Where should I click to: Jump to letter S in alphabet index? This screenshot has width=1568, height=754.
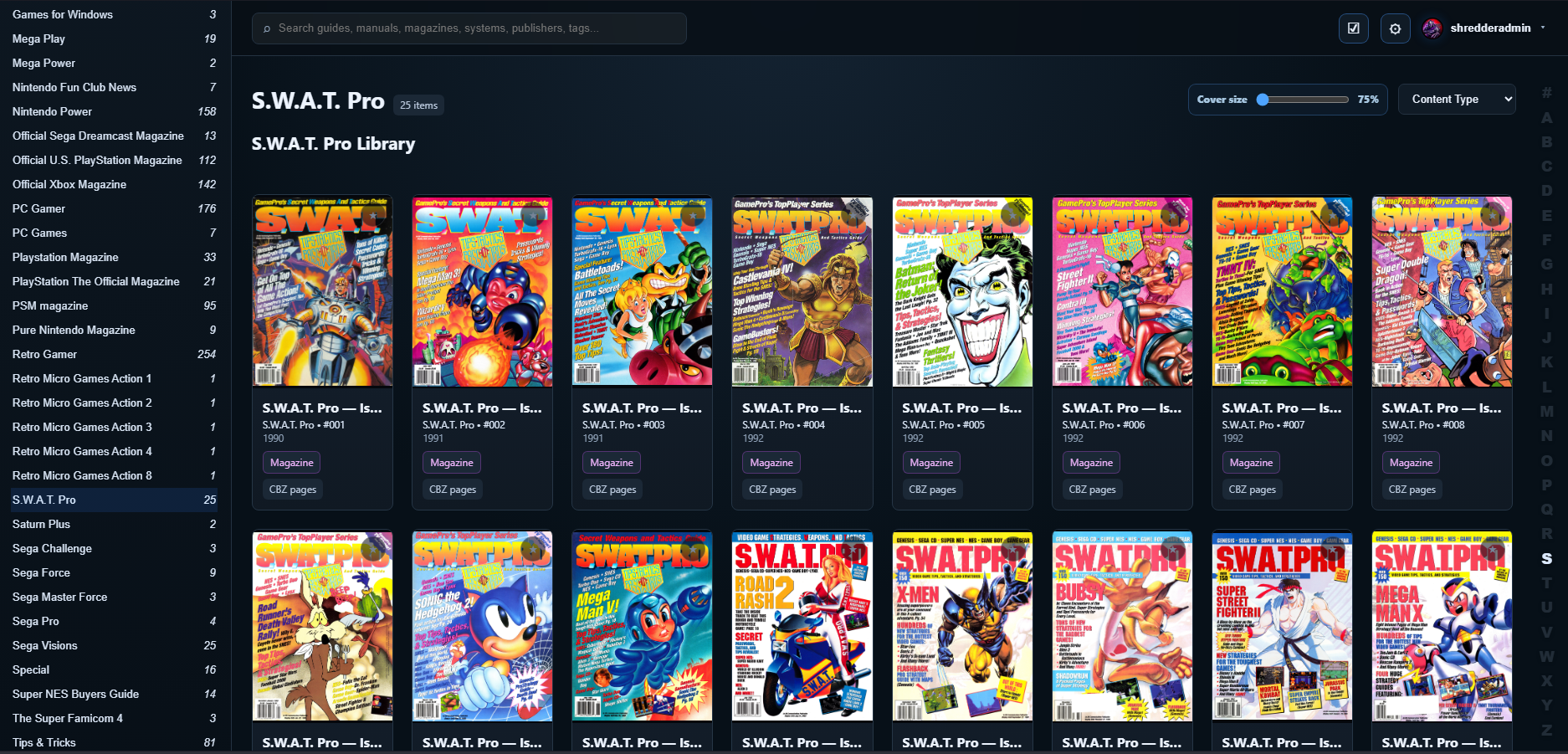point(1546,558)
